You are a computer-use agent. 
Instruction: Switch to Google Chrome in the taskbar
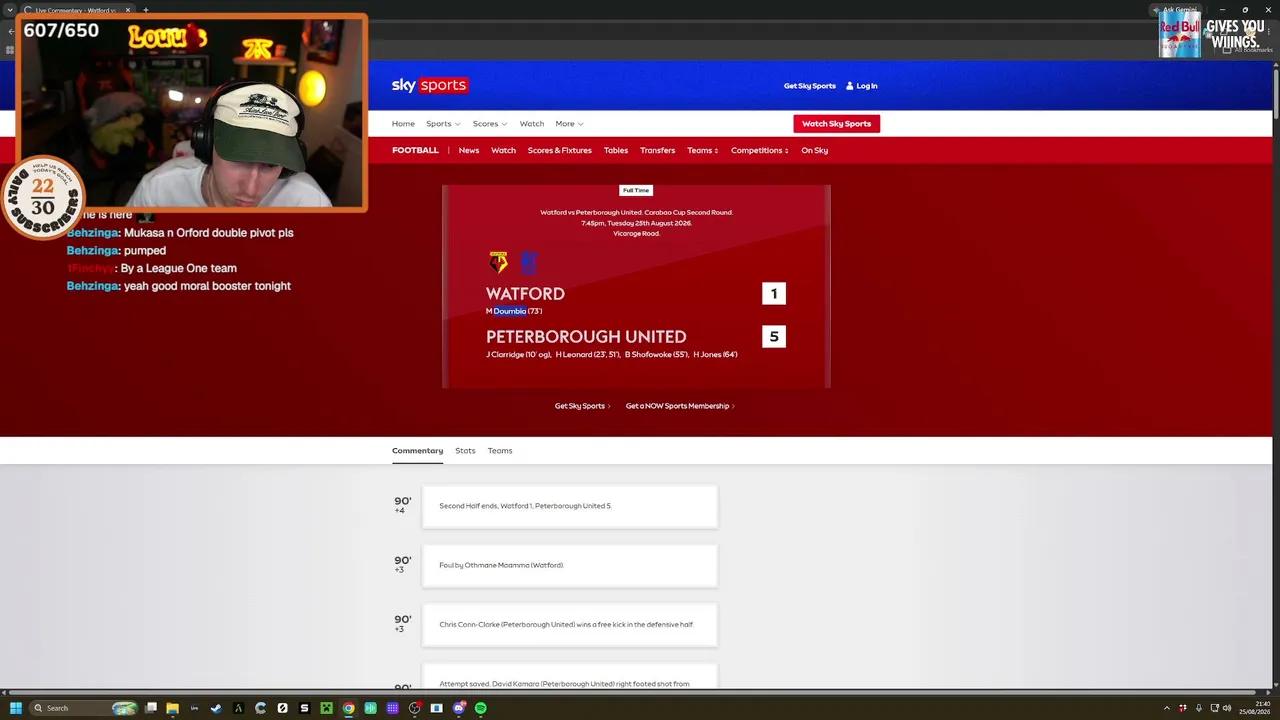[x=348, y=708]
